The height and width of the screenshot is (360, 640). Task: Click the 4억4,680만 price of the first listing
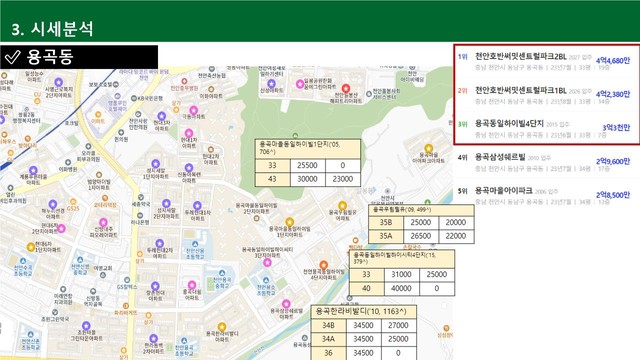(613, 60)
